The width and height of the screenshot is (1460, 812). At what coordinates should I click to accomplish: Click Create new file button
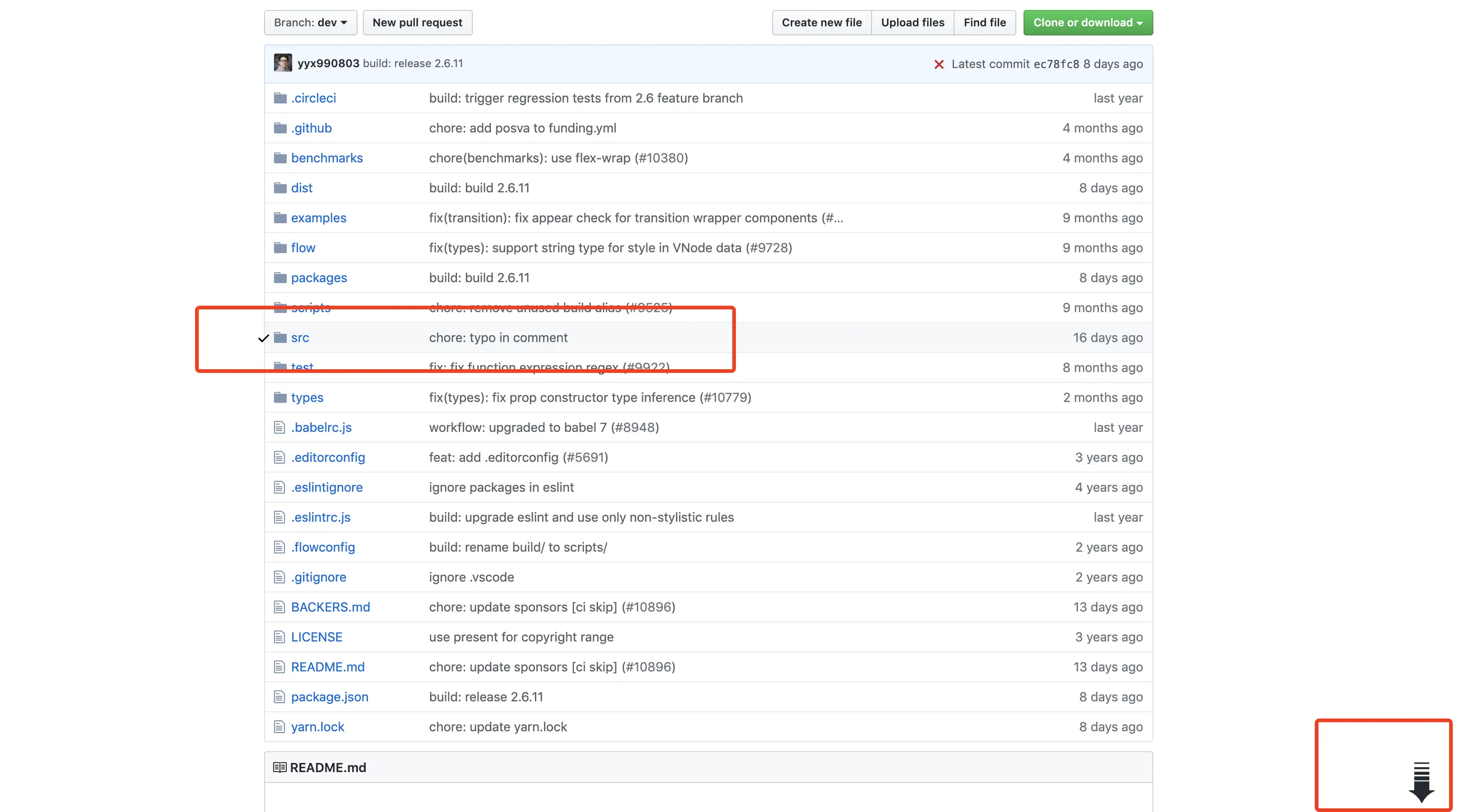[821, 23]
